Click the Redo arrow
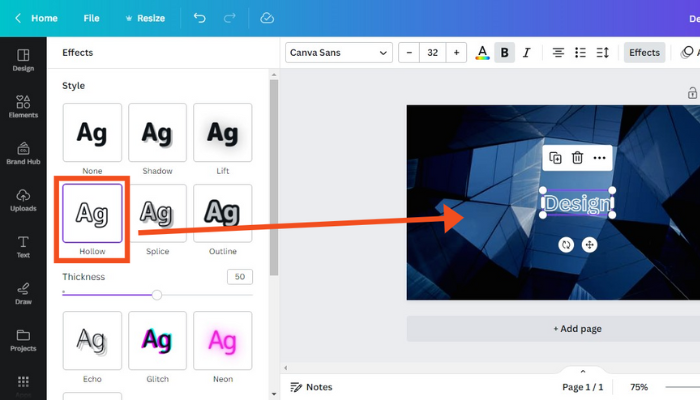This screenshot has width=700, height=400. pyautogui.click(x=229, y=18)
